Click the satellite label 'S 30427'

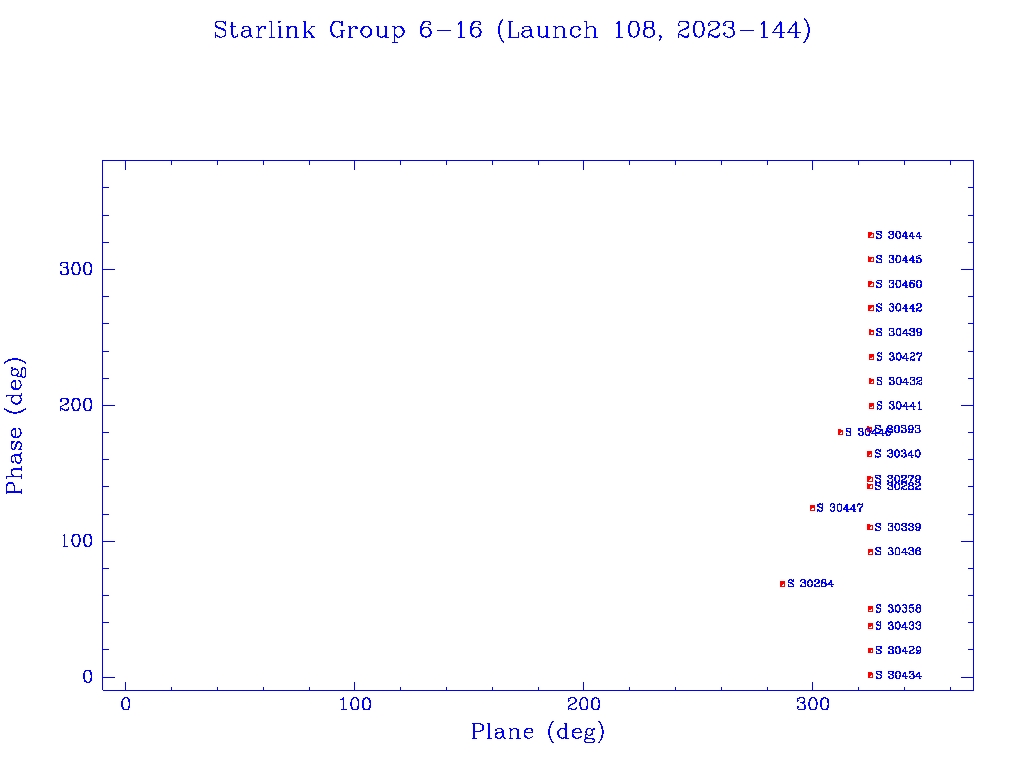pyautogui.click(x=899, y=357)
